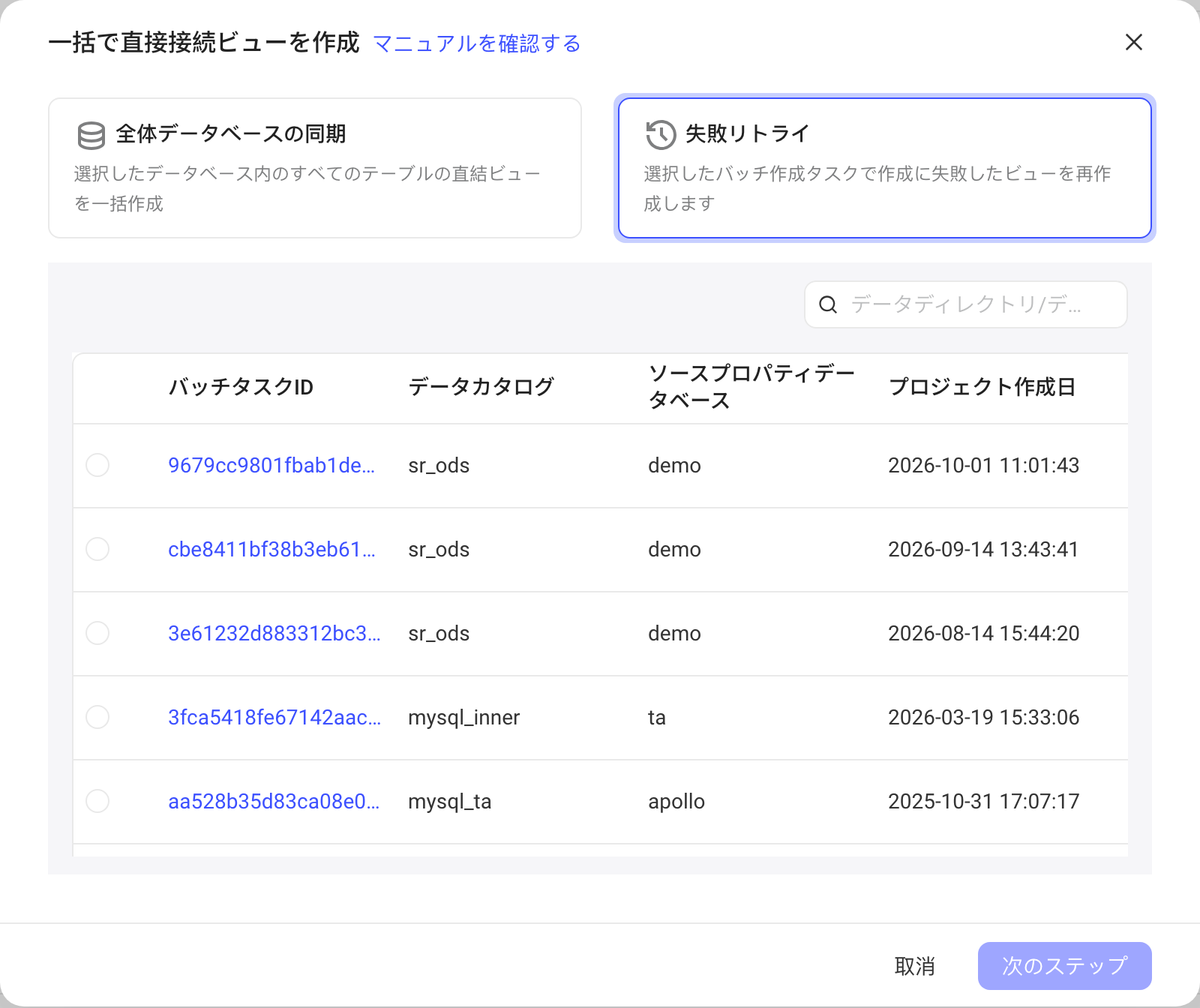Choose the 失敗リトライ card
Image resolution: width=1200 pixels, height=1008 pixels.
pos(885,168)
